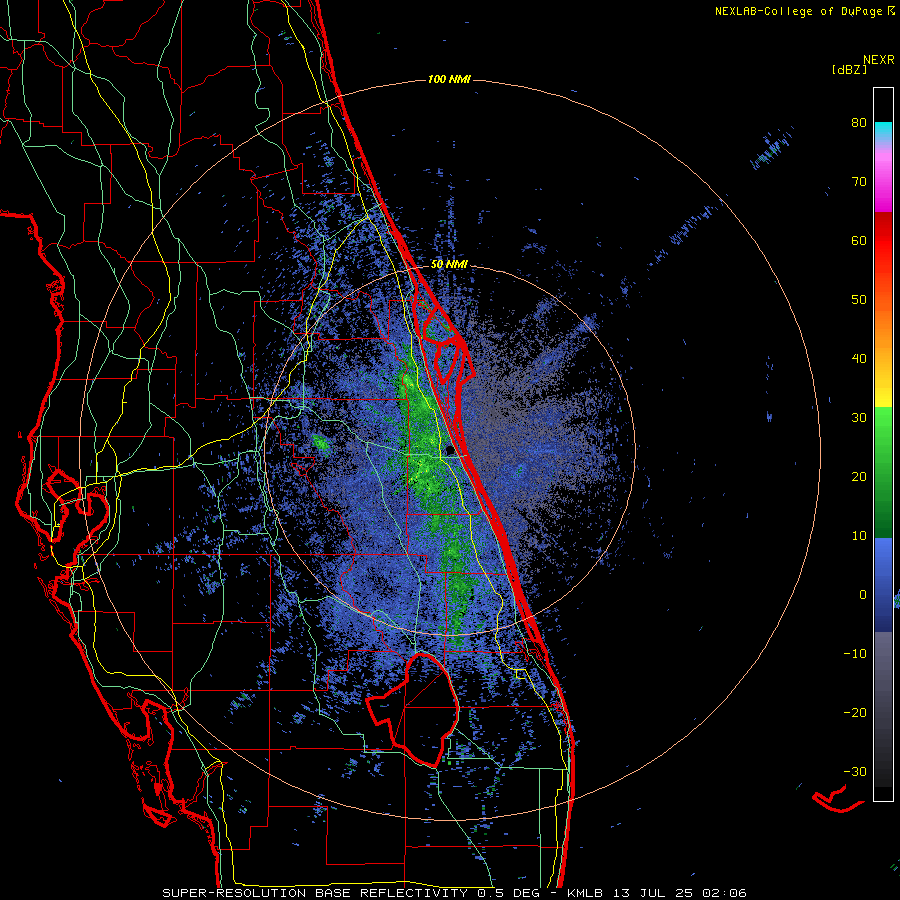Click the 10 value on dBZ scale
Image resolution: width=900 pixels, height=900 pixels.
(x=859, y=536)
